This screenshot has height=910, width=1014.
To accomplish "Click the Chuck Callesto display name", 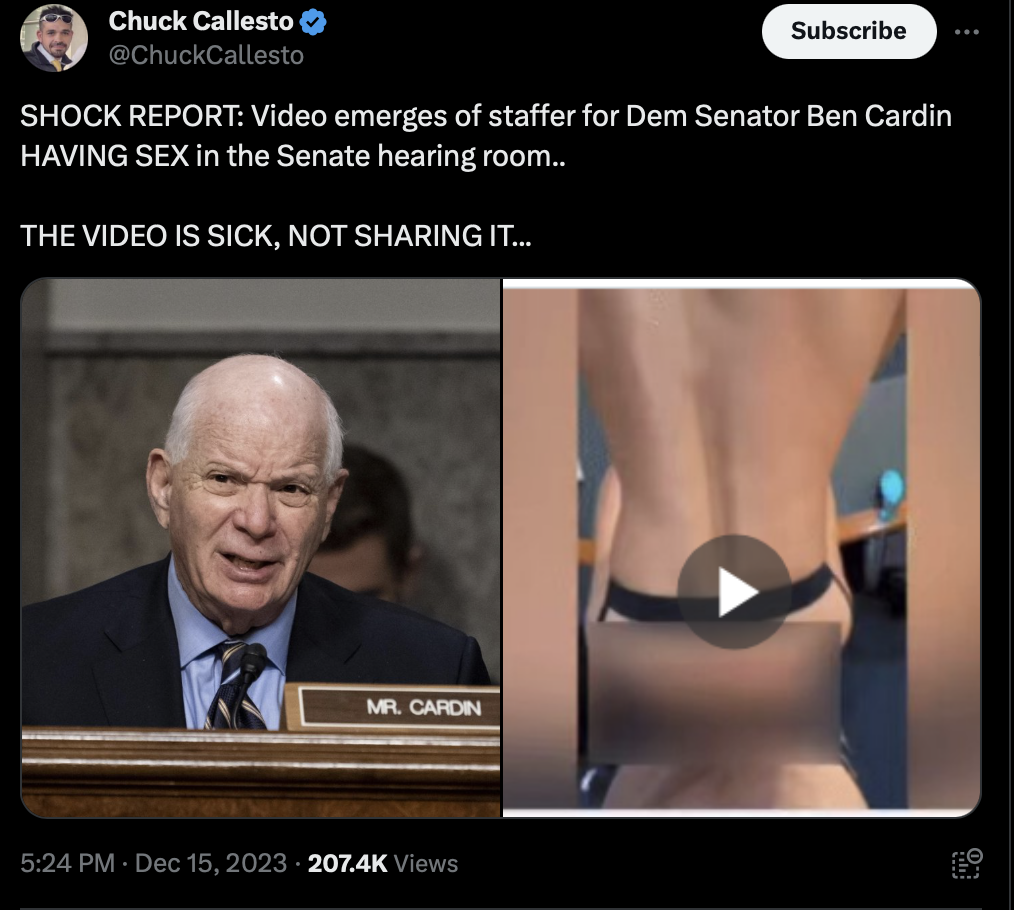I will click(x=201, y=21).
